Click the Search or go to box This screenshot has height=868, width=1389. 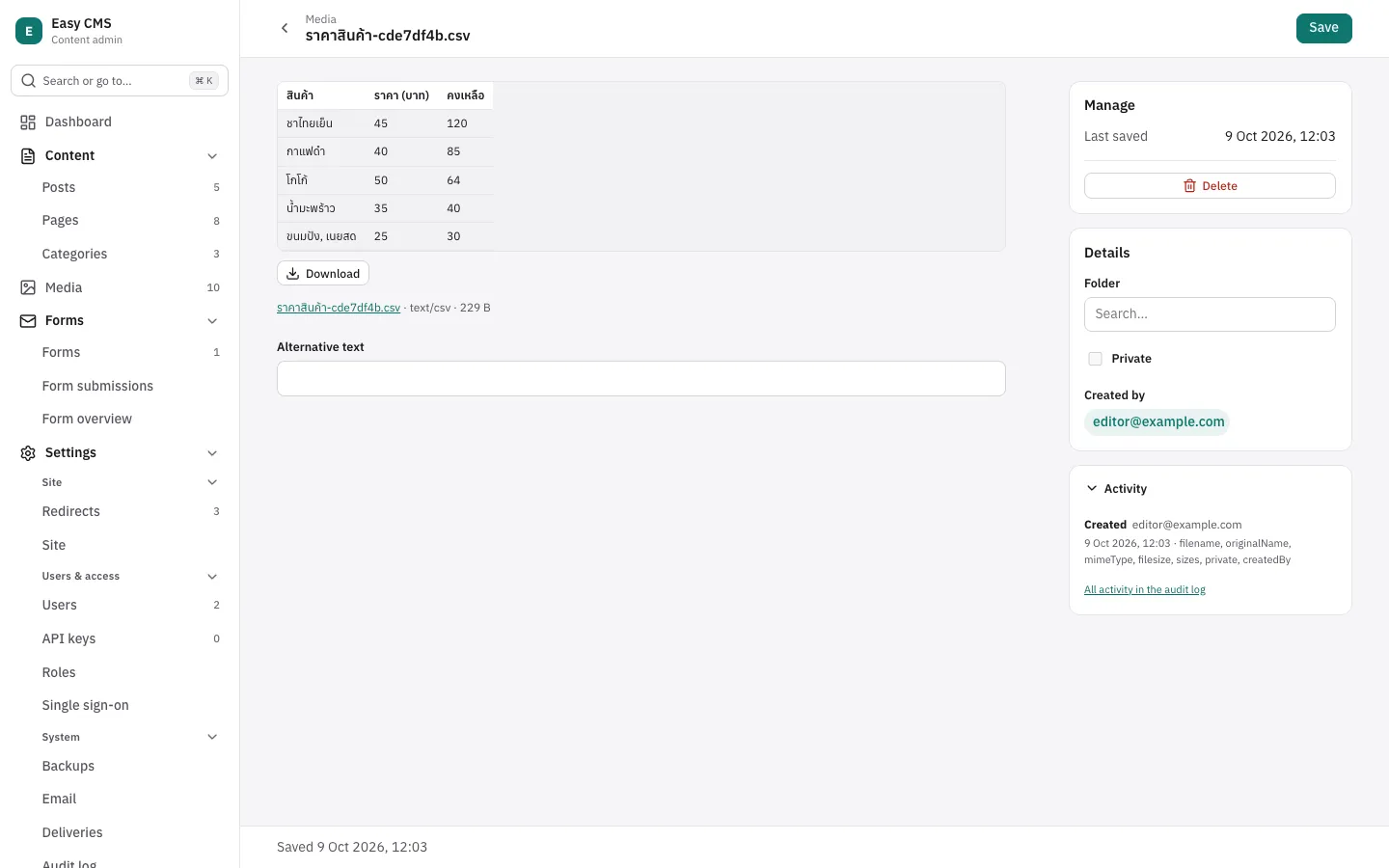pyautogui.click(x=120, y=81)
